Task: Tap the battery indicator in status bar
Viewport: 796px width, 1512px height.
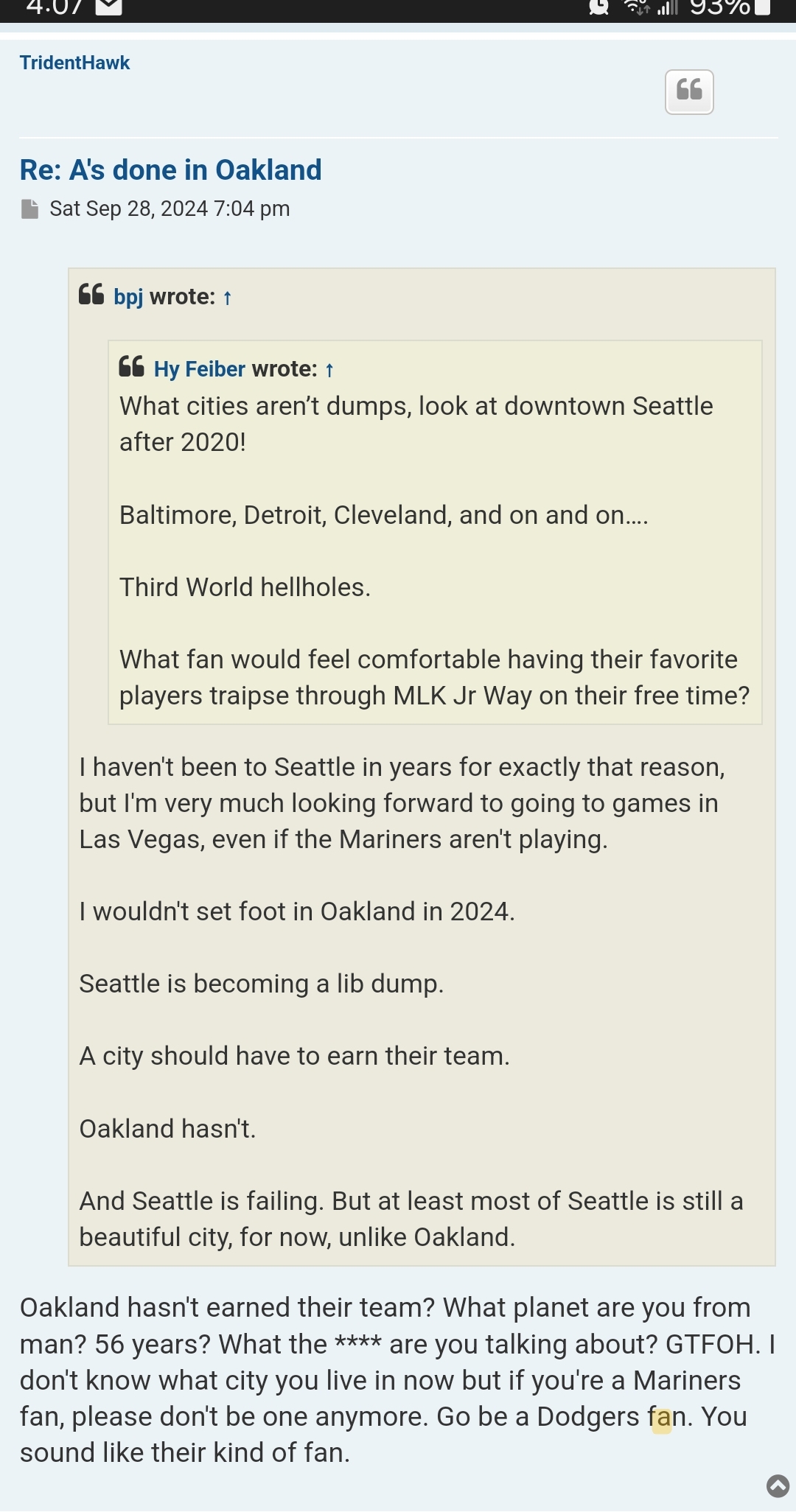Action: pos(763,7)
